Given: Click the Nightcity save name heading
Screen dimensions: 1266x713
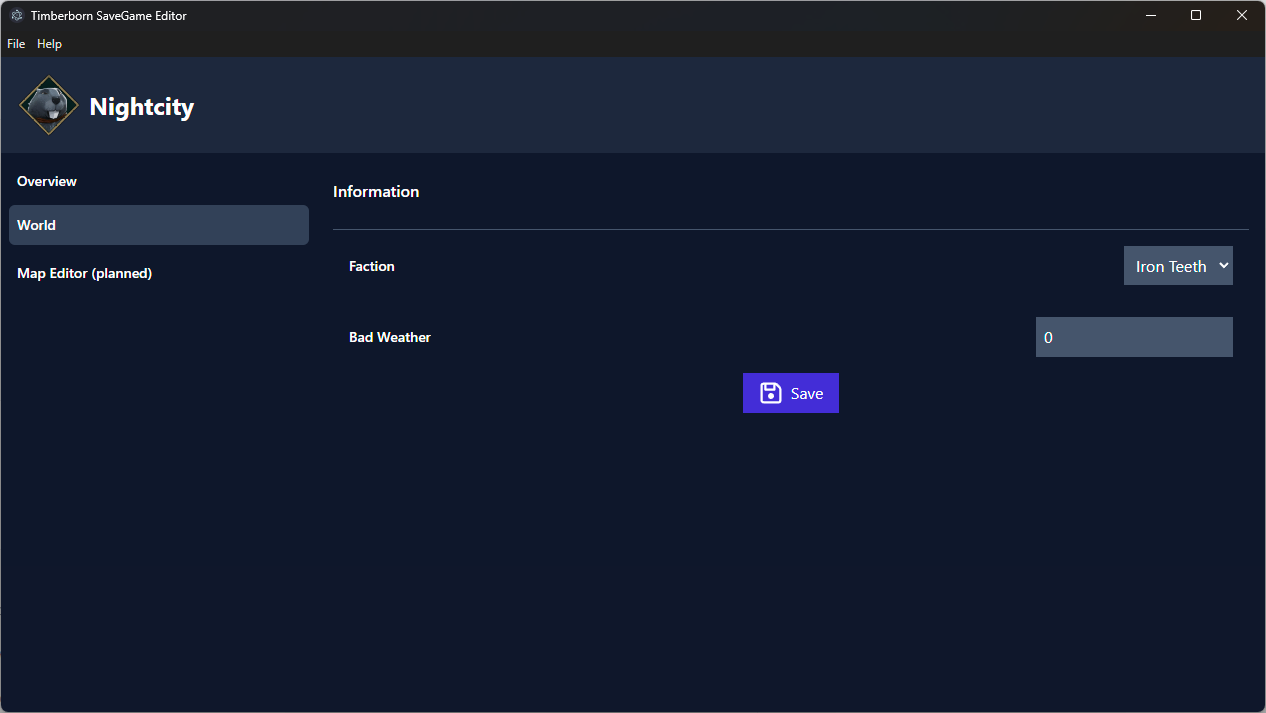Looking at the screenshot, I should [141, 107].
